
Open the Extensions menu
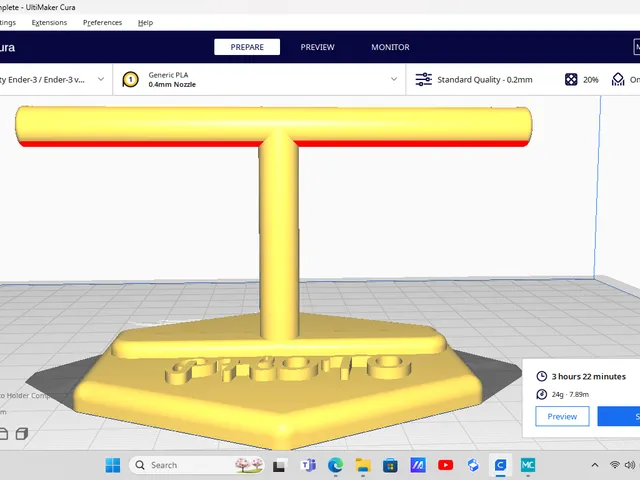click(49, 22)
